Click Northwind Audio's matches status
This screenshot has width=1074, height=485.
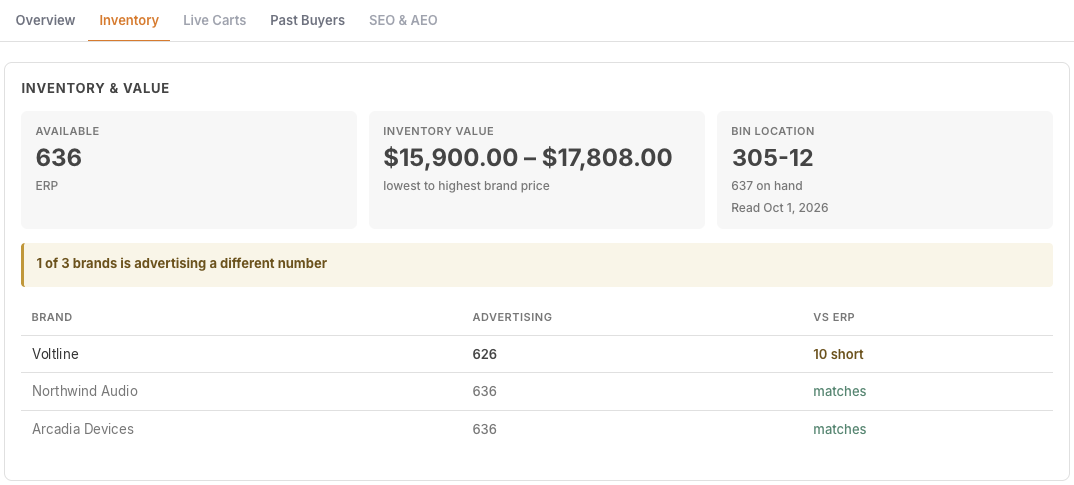click(x=840, y=392)
